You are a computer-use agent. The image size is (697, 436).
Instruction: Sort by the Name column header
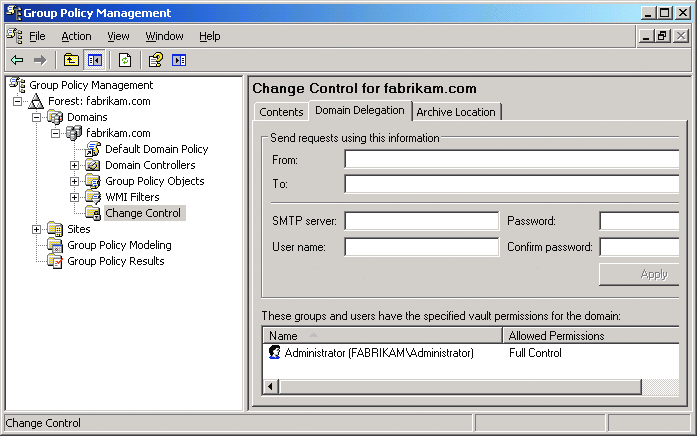tap(382, 336)
